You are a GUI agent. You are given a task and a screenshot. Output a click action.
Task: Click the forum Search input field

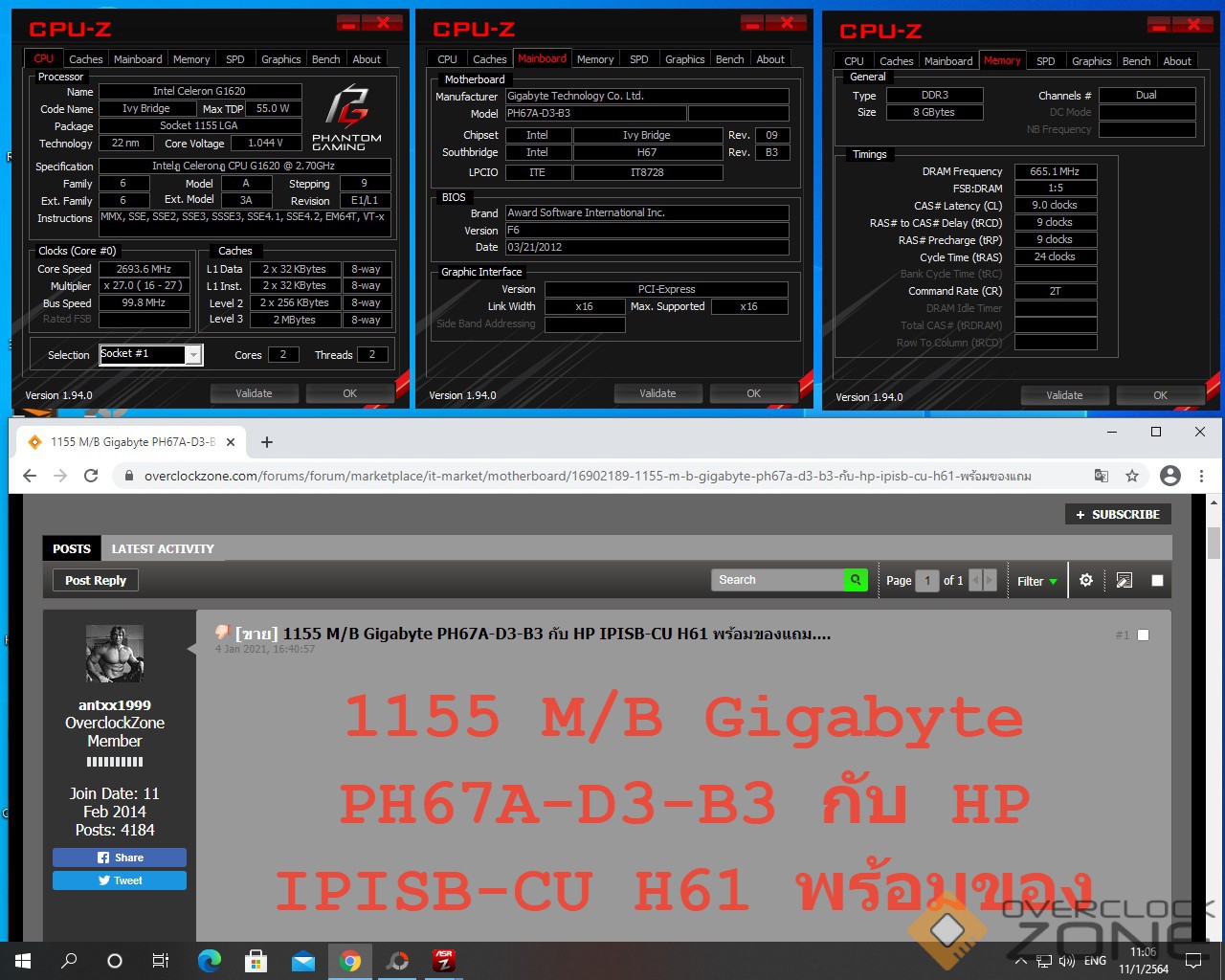[x=777, y=580]
